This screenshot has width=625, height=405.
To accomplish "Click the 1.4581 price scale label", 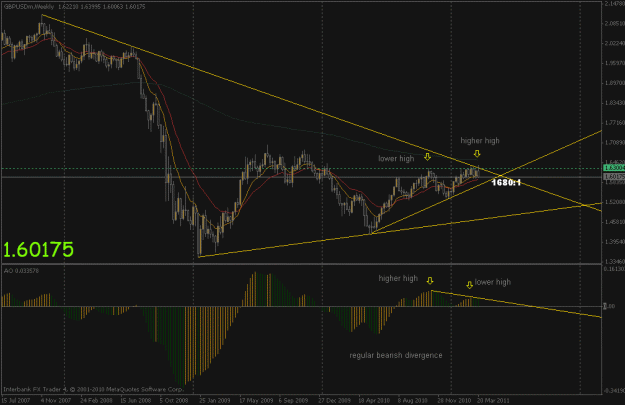I will [614, 222].
